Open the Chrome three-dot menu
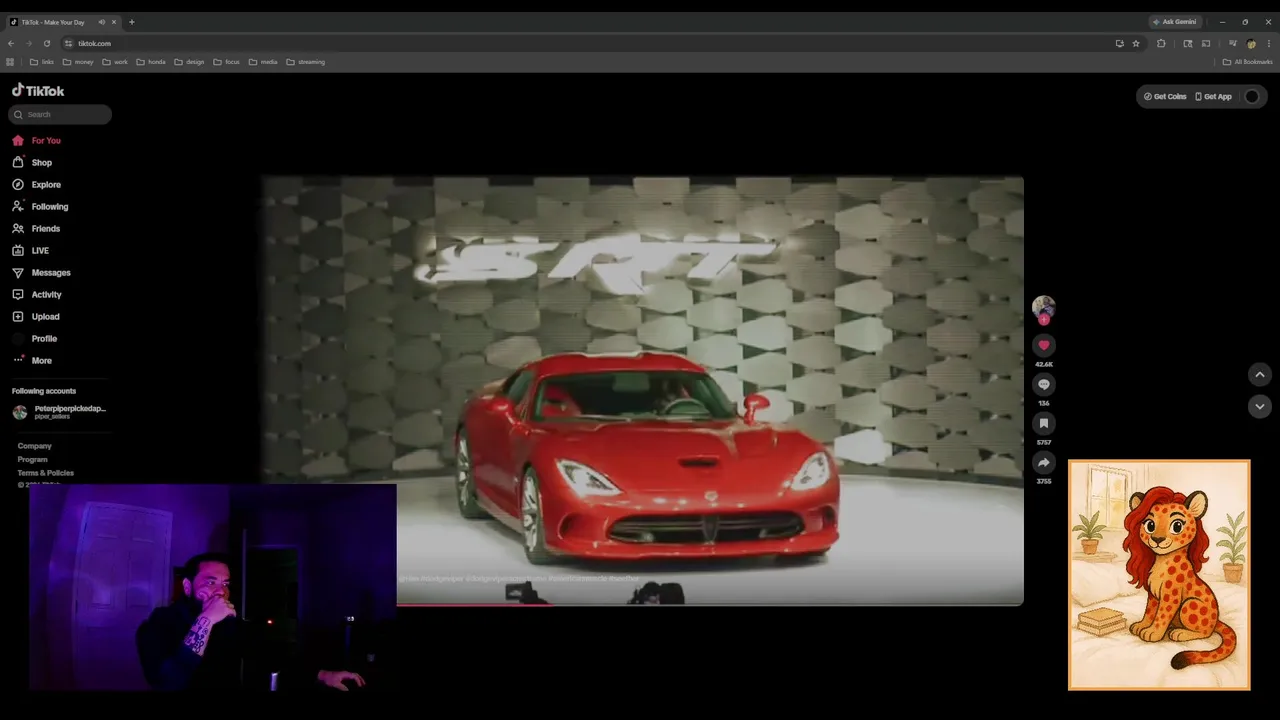Viewport: 1280px width, 720px height. [1269, 44]
